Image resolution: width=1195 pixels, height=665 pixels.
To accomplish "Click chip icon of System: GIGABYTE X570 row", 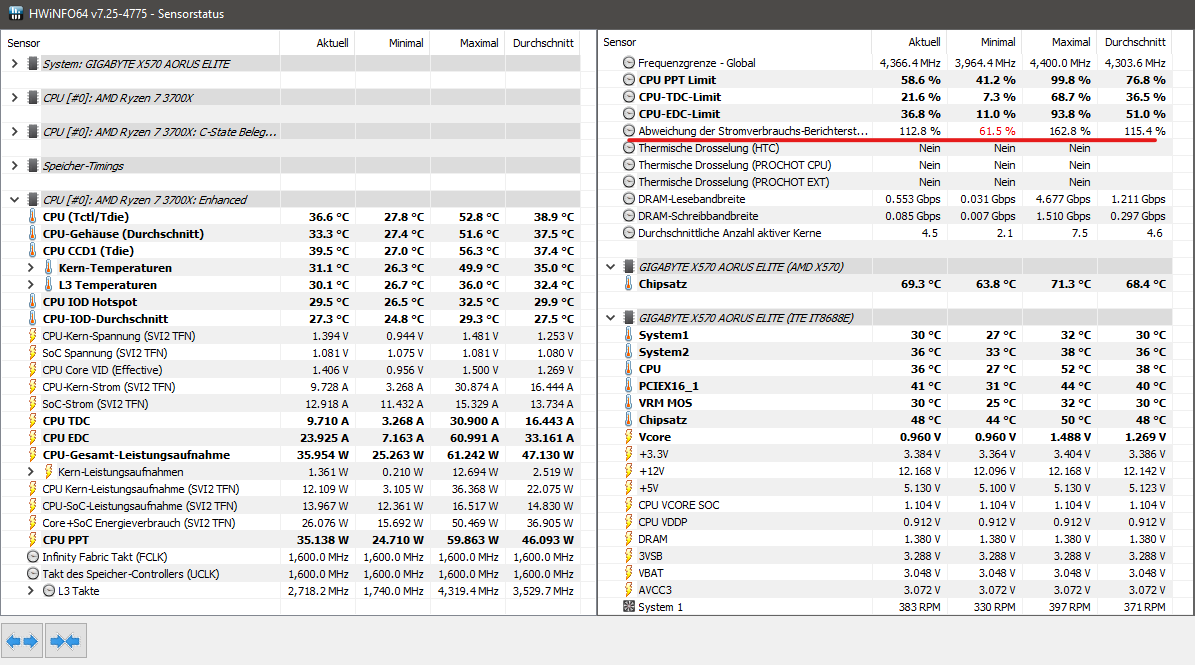I will pos(33,64).
